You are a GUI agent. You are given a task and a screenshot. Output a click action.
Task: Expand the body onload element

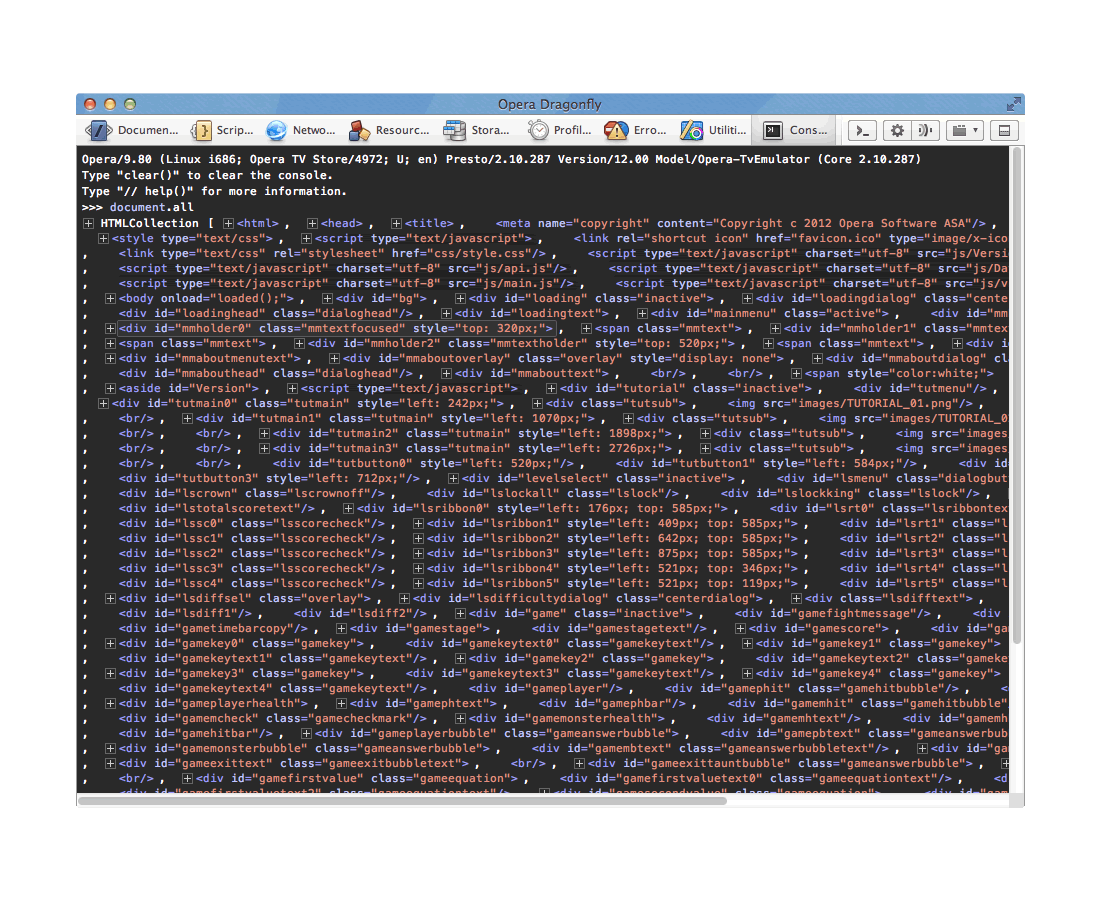[x=111, y=298]
